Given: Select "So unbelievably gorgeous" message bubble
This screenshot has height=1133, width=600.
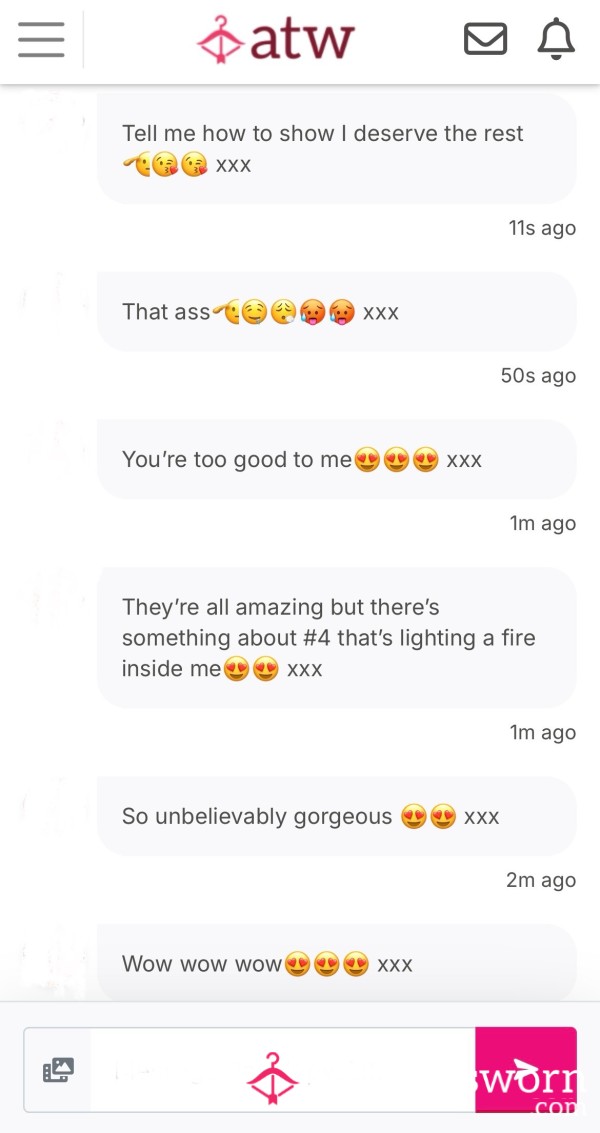Looking at the screenshot, I should pos(337,816).
